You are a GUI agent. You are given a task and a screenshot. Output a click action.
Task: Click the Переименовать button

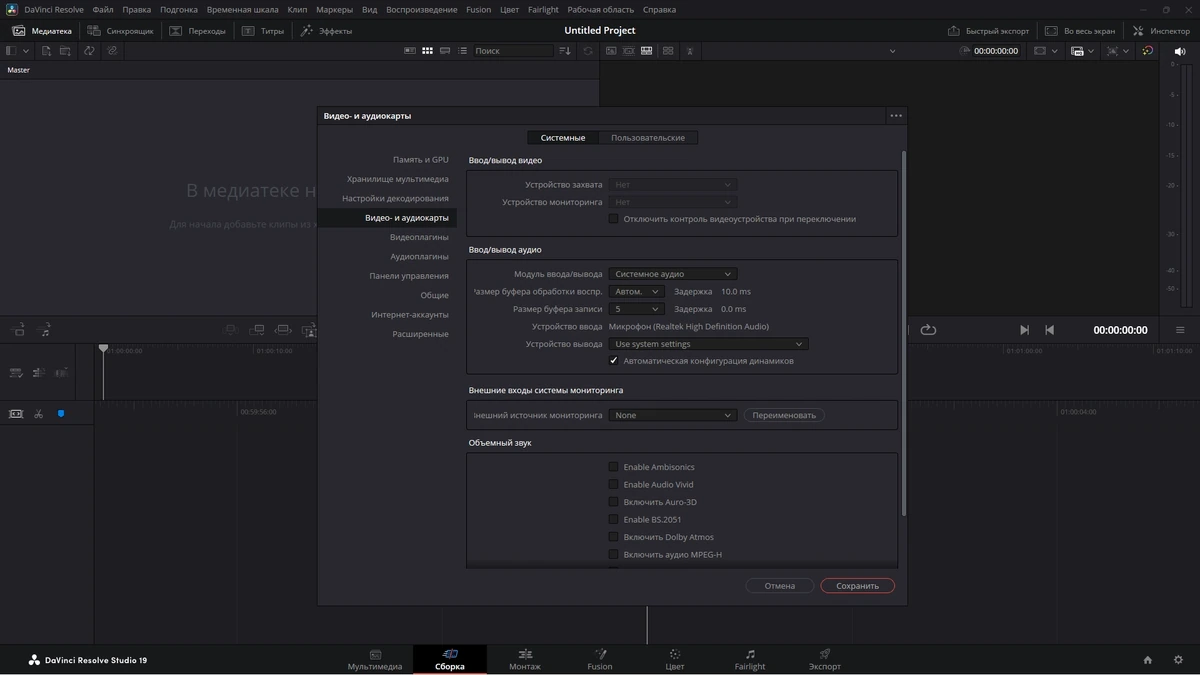point(784,415)
